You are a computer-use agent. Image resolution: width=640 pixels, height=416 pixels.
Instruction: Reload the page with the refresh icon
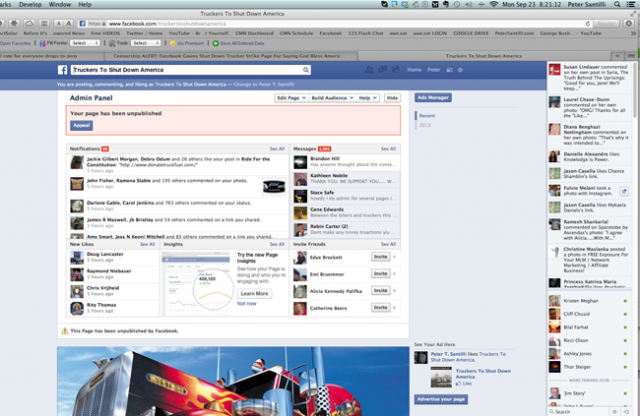[x=588, y=24]
